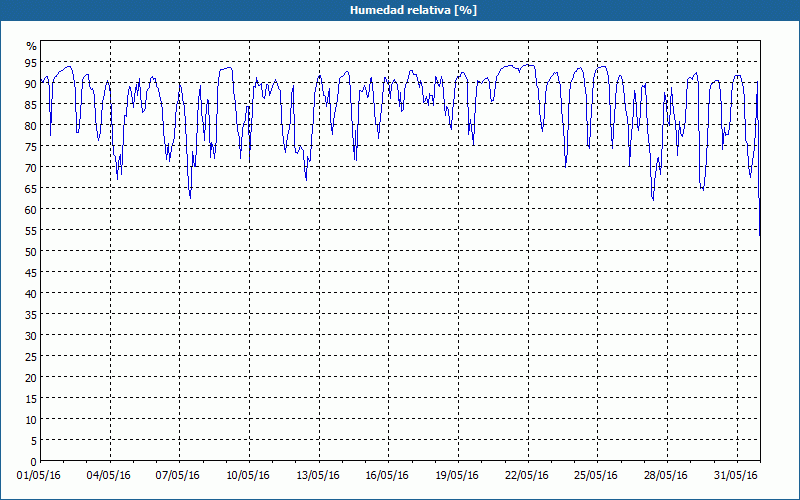Click the 22/05/16 date label
This screenshot has width=800, height=500.
pos(527,476)
